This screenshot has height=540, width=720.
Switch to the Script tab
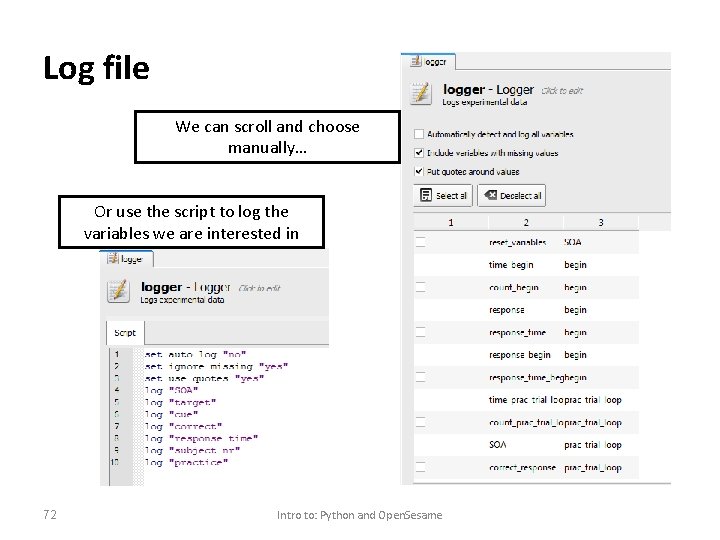125,333
